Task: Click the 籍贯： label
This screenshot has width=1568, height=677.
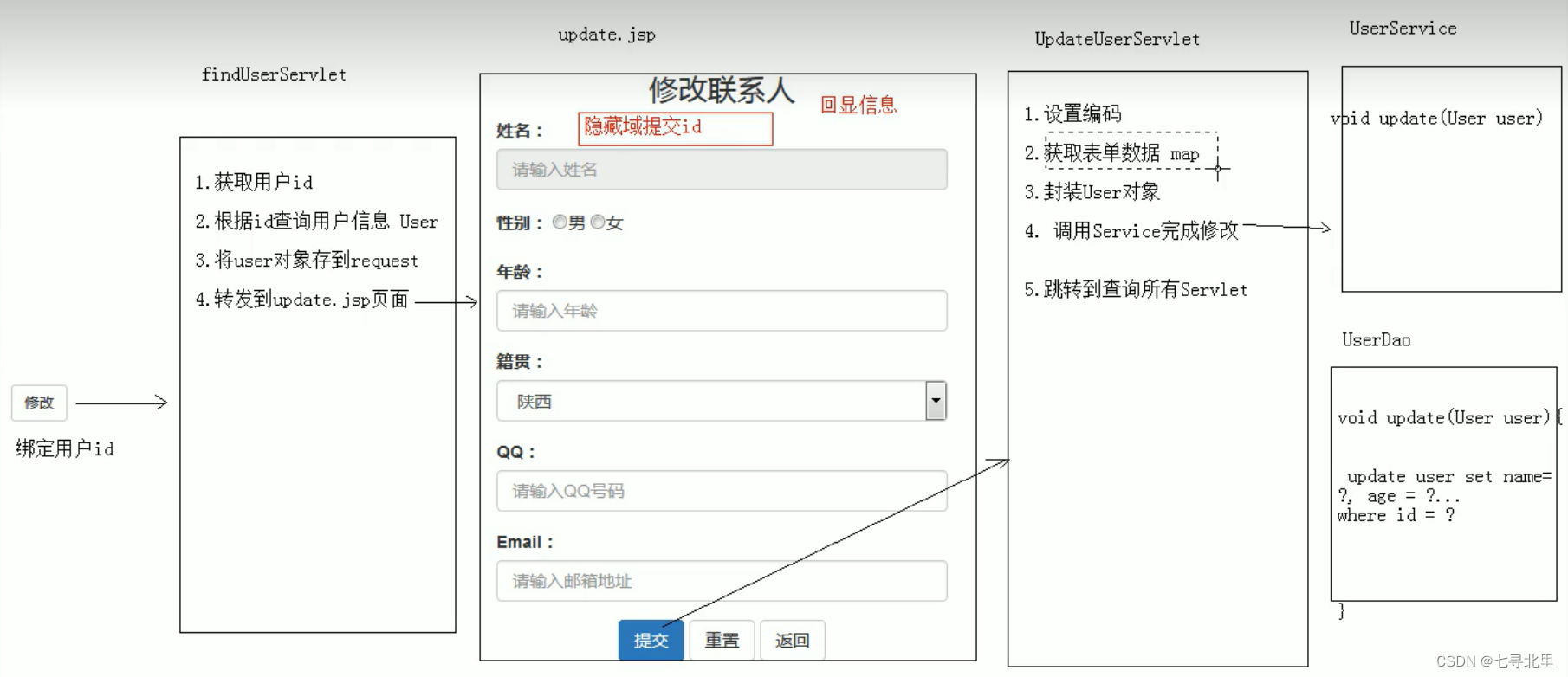Action: point(520,362)
